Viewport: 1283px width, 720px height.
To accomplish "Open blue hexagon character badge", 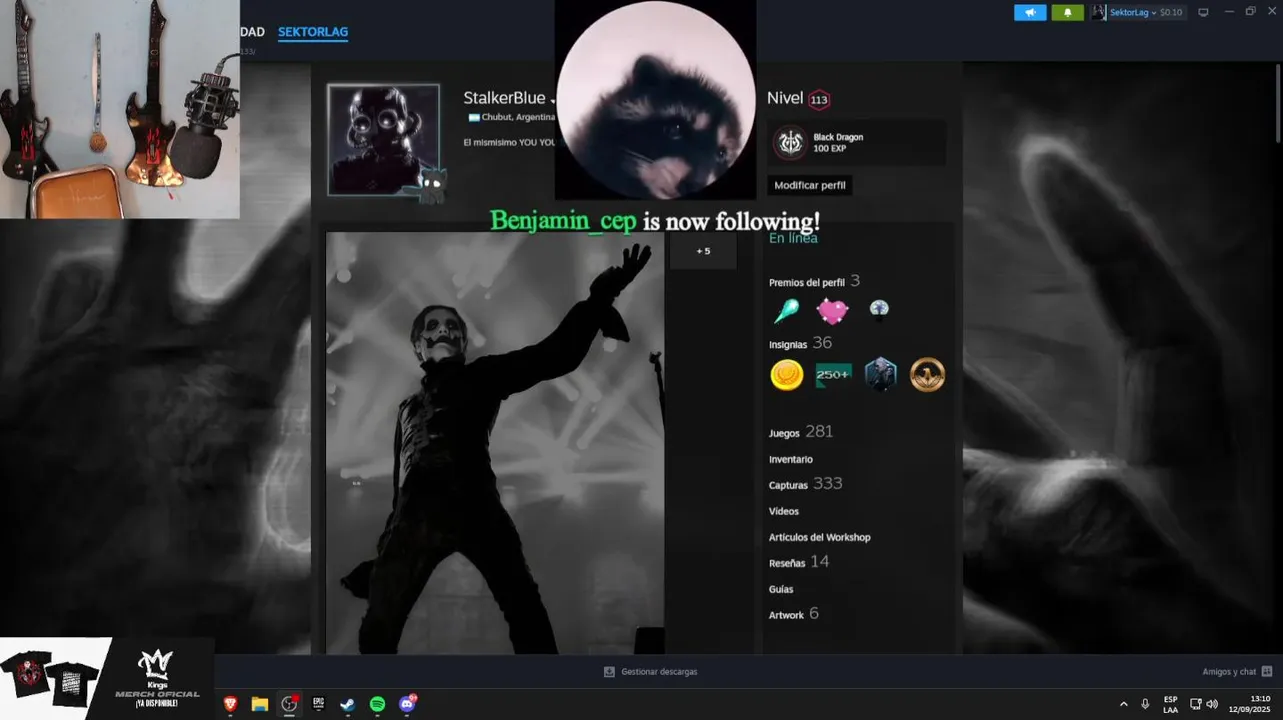I will point(880,375).
